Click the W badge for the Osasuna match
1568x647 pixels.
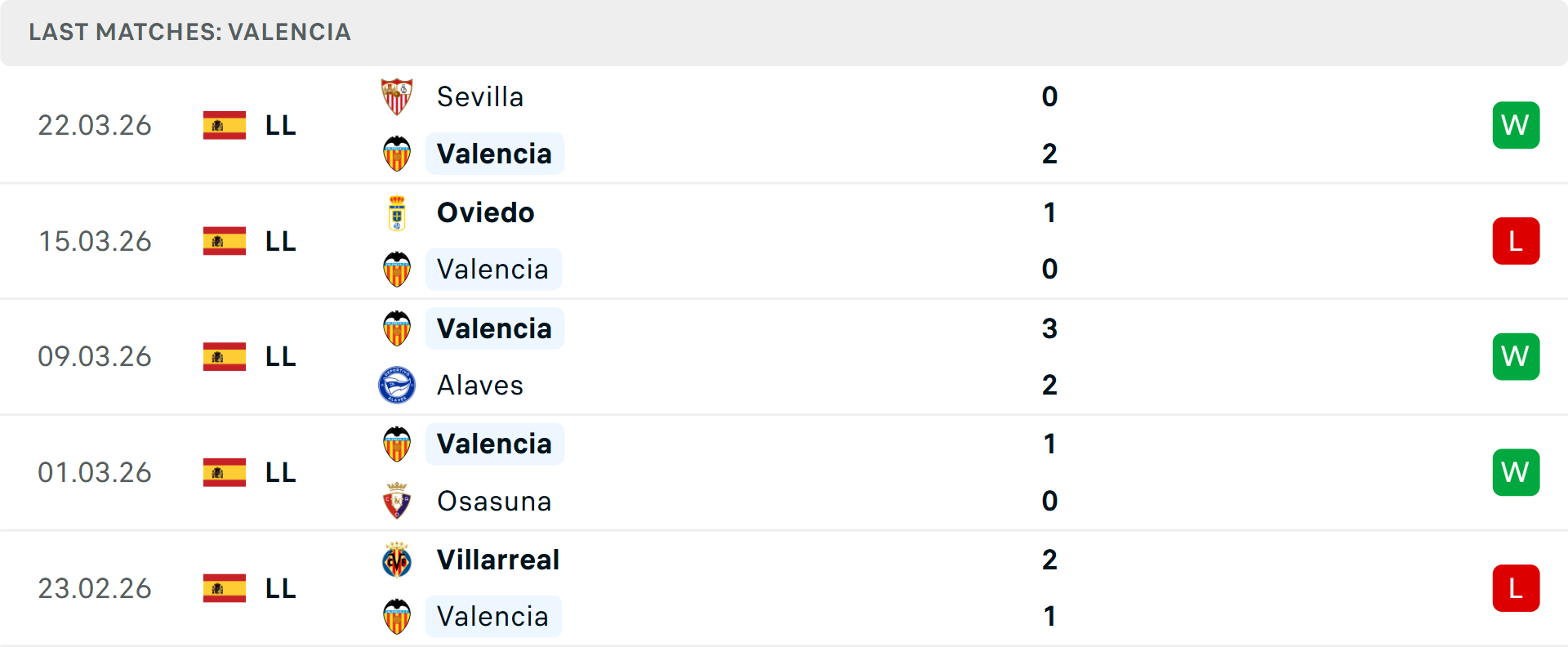tap(1516, 472)
